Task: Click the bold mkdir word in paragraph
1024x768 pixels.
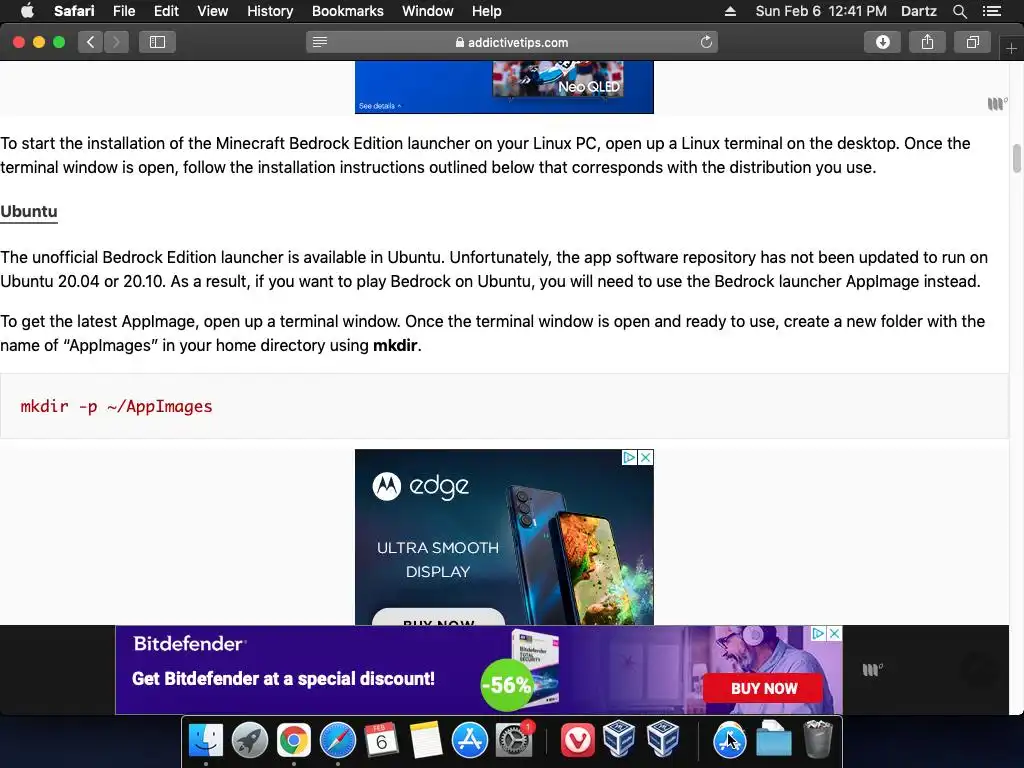Action: point(395,345)
